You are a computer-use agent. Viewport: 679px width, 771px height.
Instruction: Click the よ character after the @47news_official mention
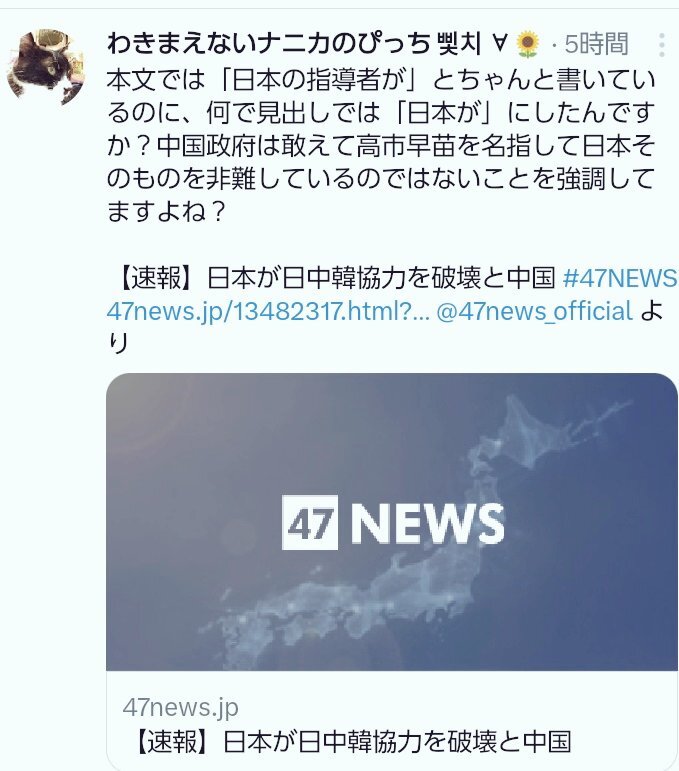651,311
